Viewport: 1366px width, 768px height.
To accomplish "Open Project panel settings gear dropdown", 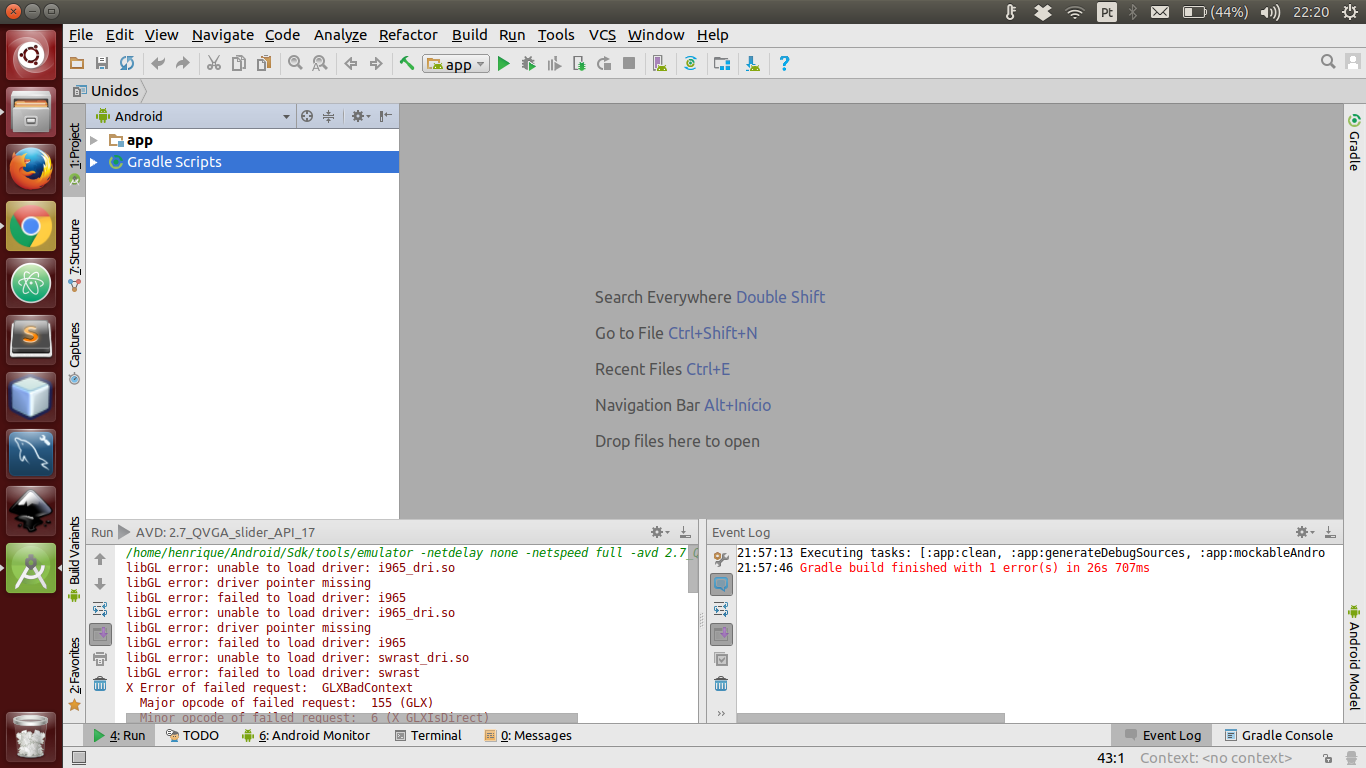I will click(x=360, y=116).
